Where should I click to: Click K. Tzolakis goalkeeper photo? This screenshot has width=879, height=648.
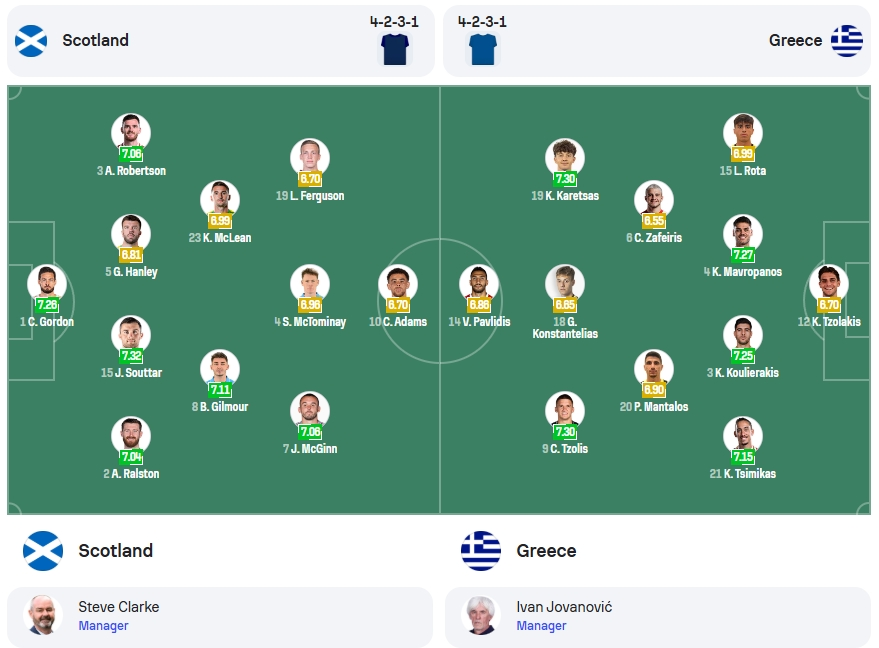[829, 284]
